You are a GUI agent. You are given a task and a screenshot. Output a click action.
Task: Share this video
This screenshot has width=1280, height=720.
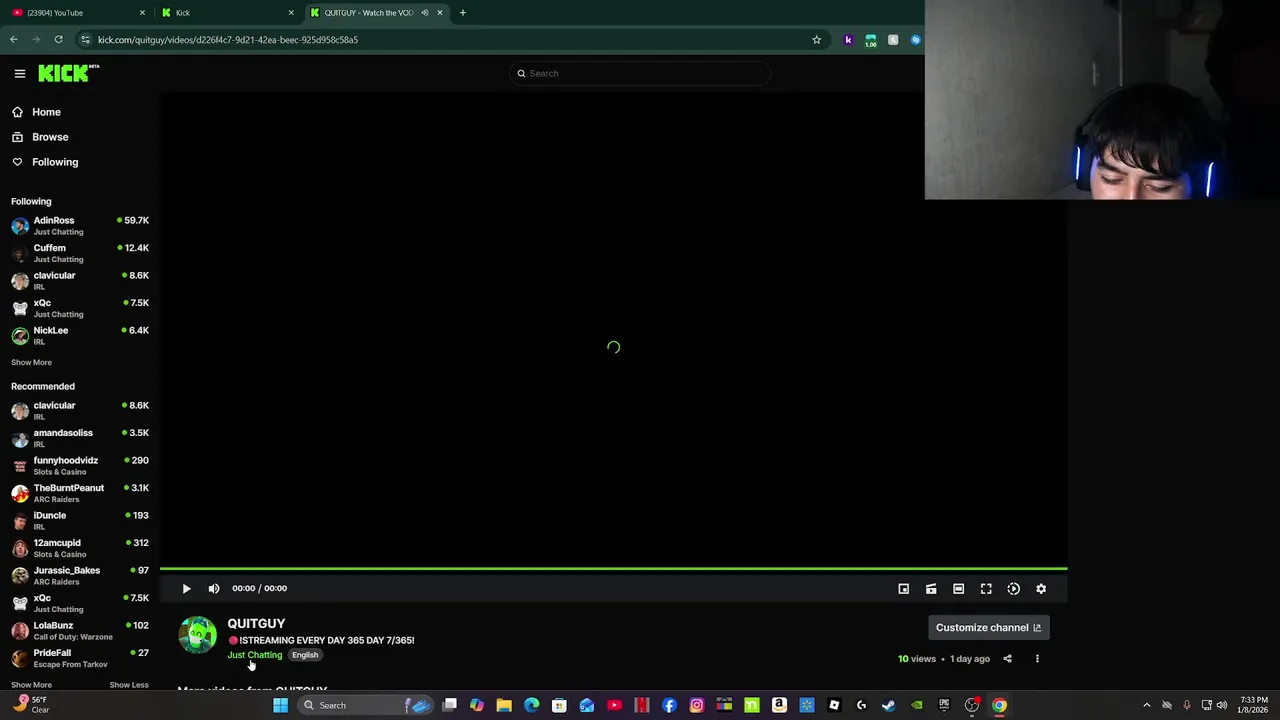(x=1007, y=659)
